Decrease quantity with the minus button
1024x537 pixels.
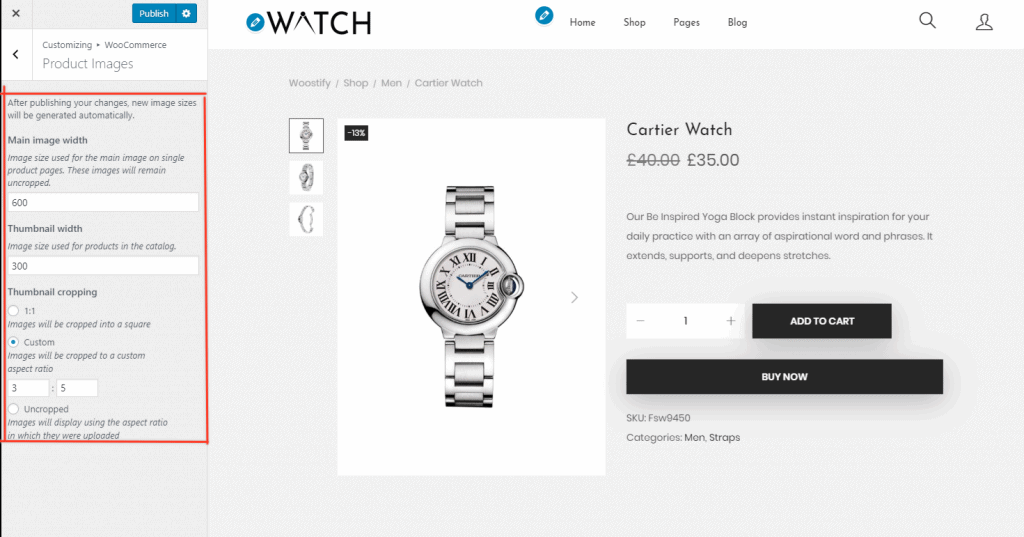[x=640, y=321]
